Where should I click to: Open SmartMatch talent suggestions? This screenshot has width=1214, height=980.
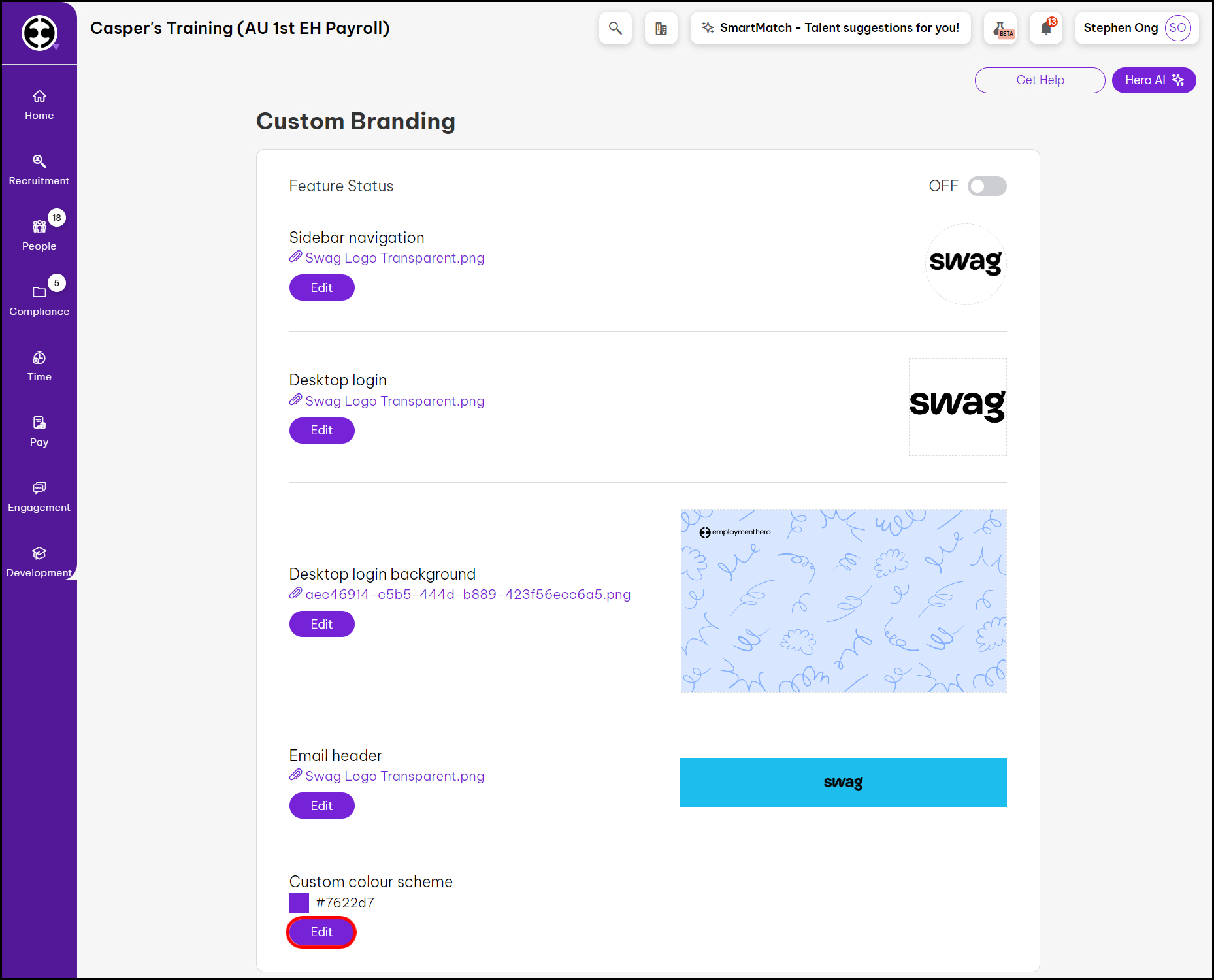tap(830, 28)
